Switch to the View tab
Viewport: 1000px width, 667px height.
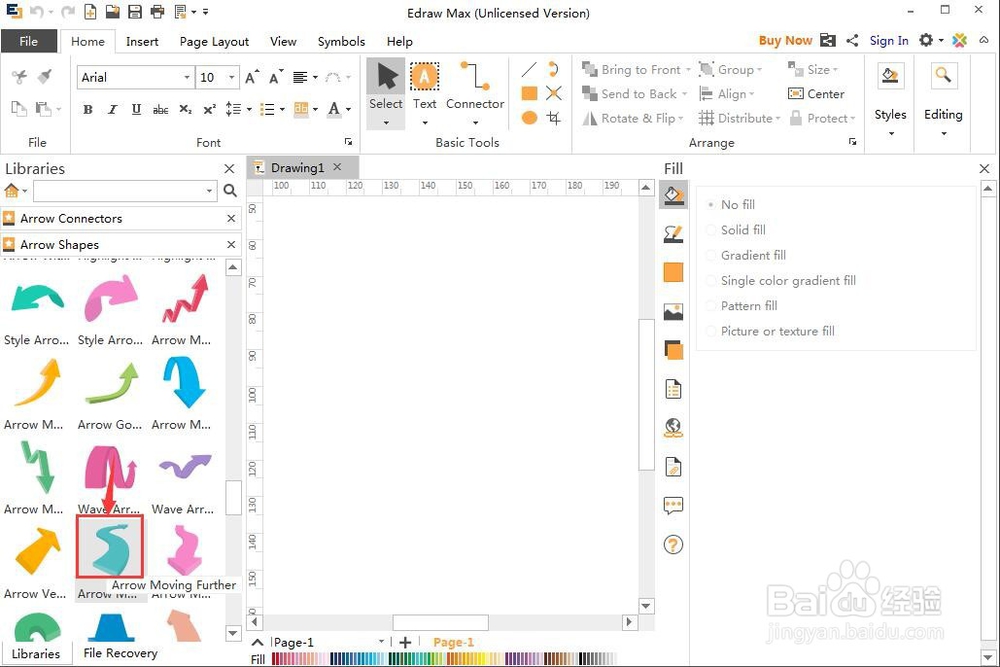click(283, 41)
